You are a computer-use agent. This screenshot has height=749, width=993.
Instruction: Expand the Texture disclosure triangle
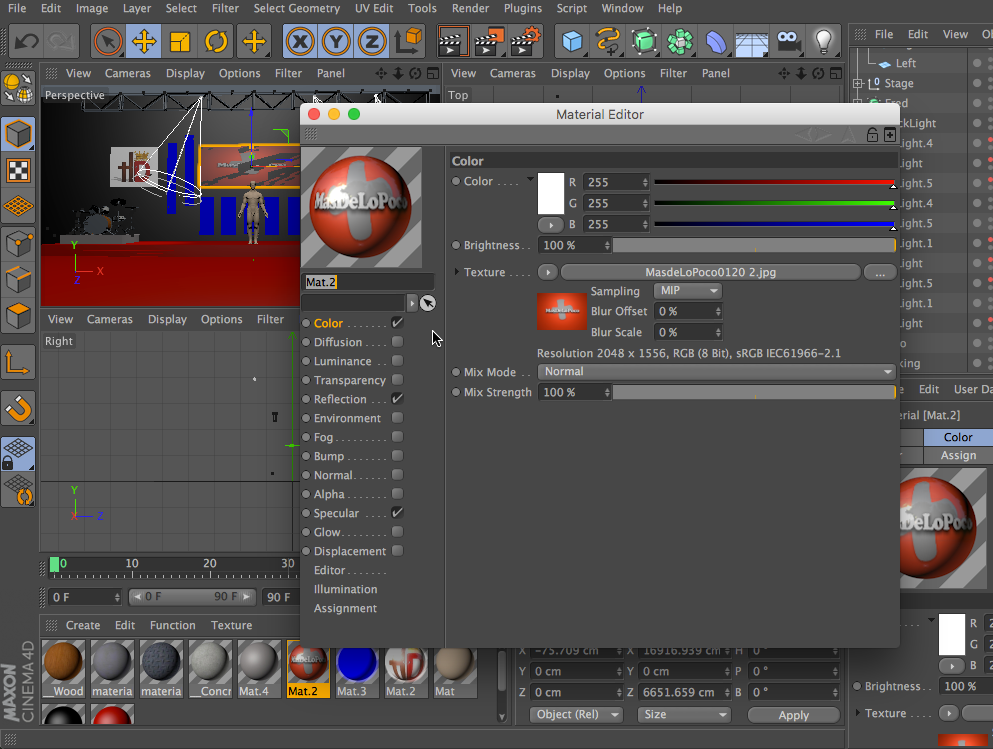pos(457,272)
